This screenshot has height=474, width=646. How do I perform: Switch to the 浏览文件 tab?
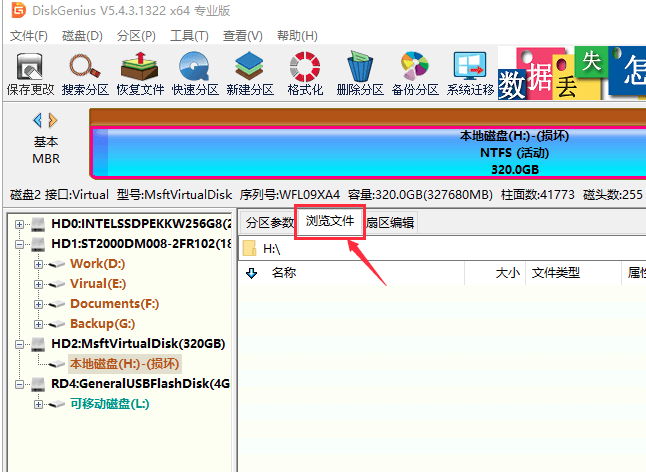tap(330, 221)
